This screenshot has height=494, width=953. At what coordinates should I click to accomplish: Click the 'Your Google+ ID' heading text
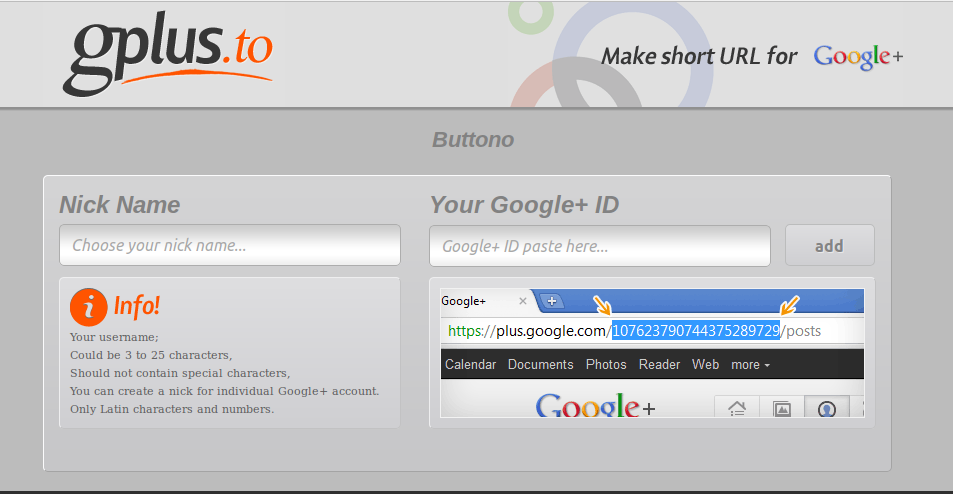524,205
